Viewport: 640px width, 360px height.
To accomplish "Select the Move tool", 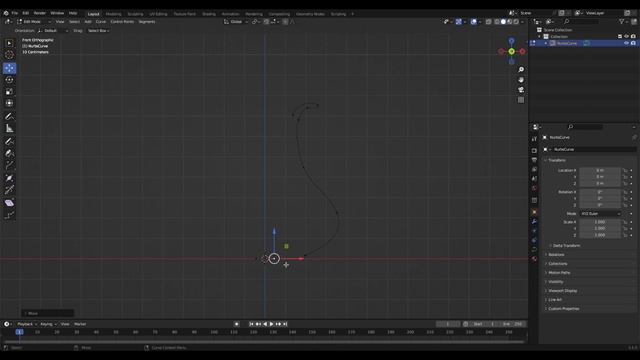I will [9, 68].
